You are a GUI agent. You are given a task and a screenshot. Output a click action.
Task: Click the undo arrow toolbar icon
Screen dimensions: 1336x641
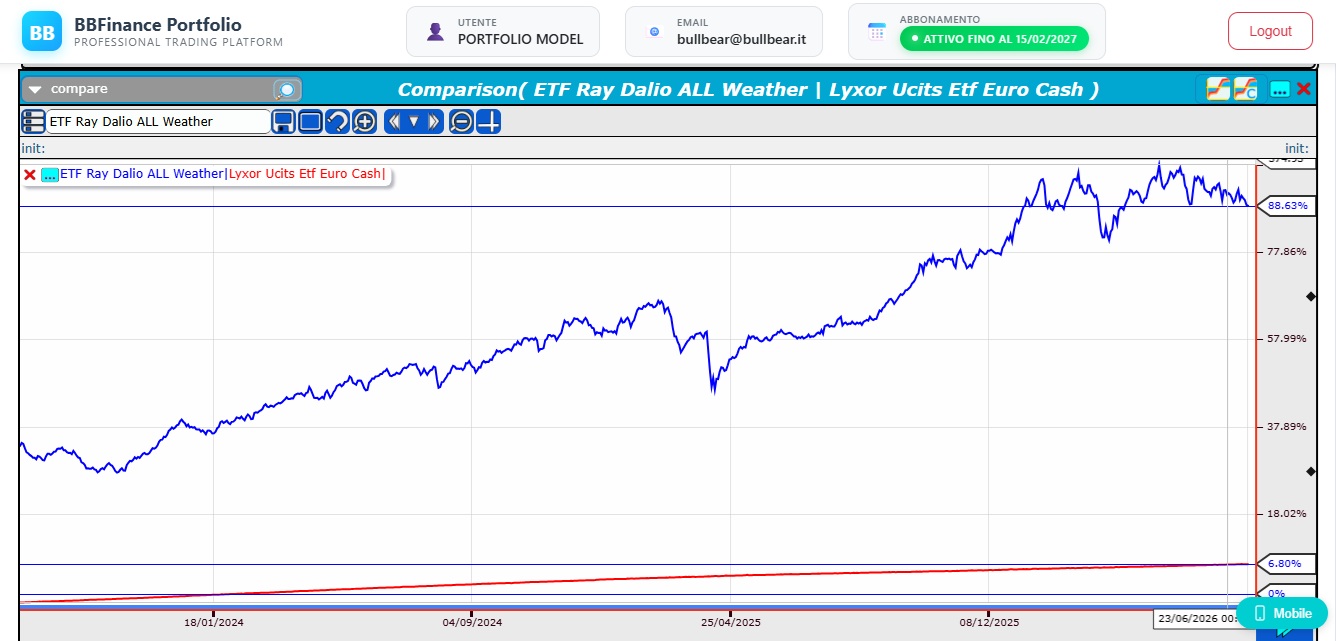[337, 122]
